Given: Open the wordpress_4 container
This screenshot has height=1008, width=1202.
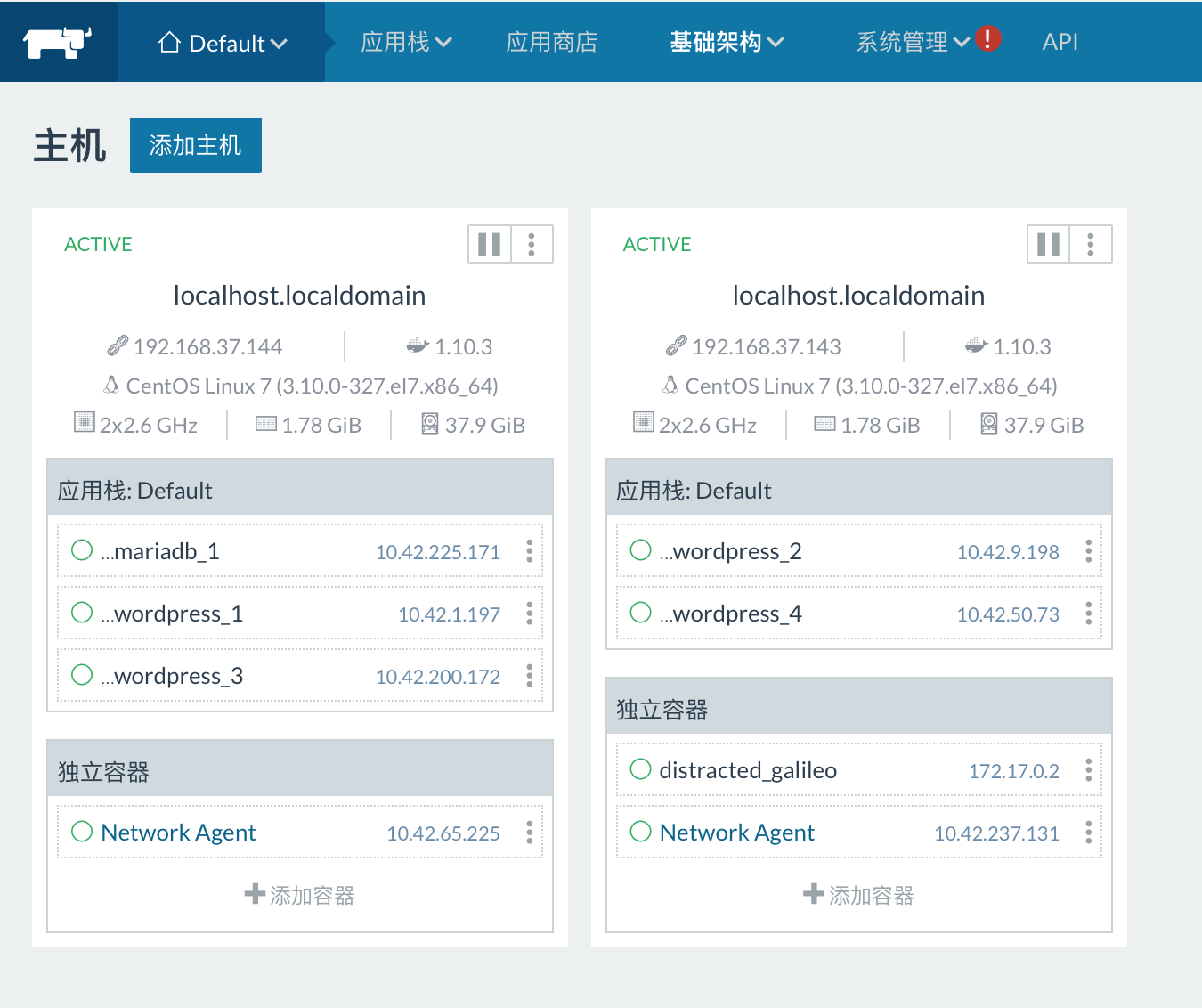Looking at the screenshot, I should click(x=731, y=614).
